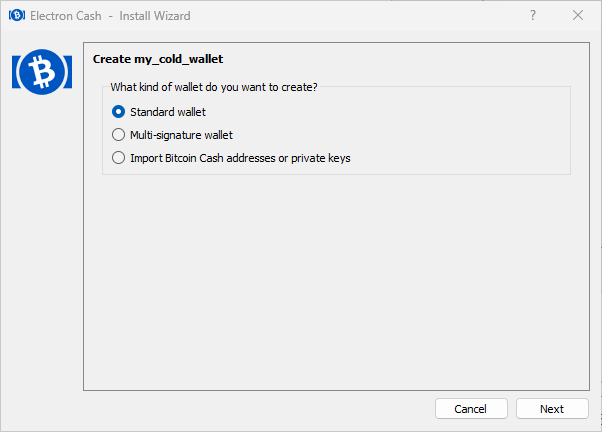This screenshot has height=432, width=602.
Task: Choose the Multi-signature wallet radio button
Action: [118, 135]
